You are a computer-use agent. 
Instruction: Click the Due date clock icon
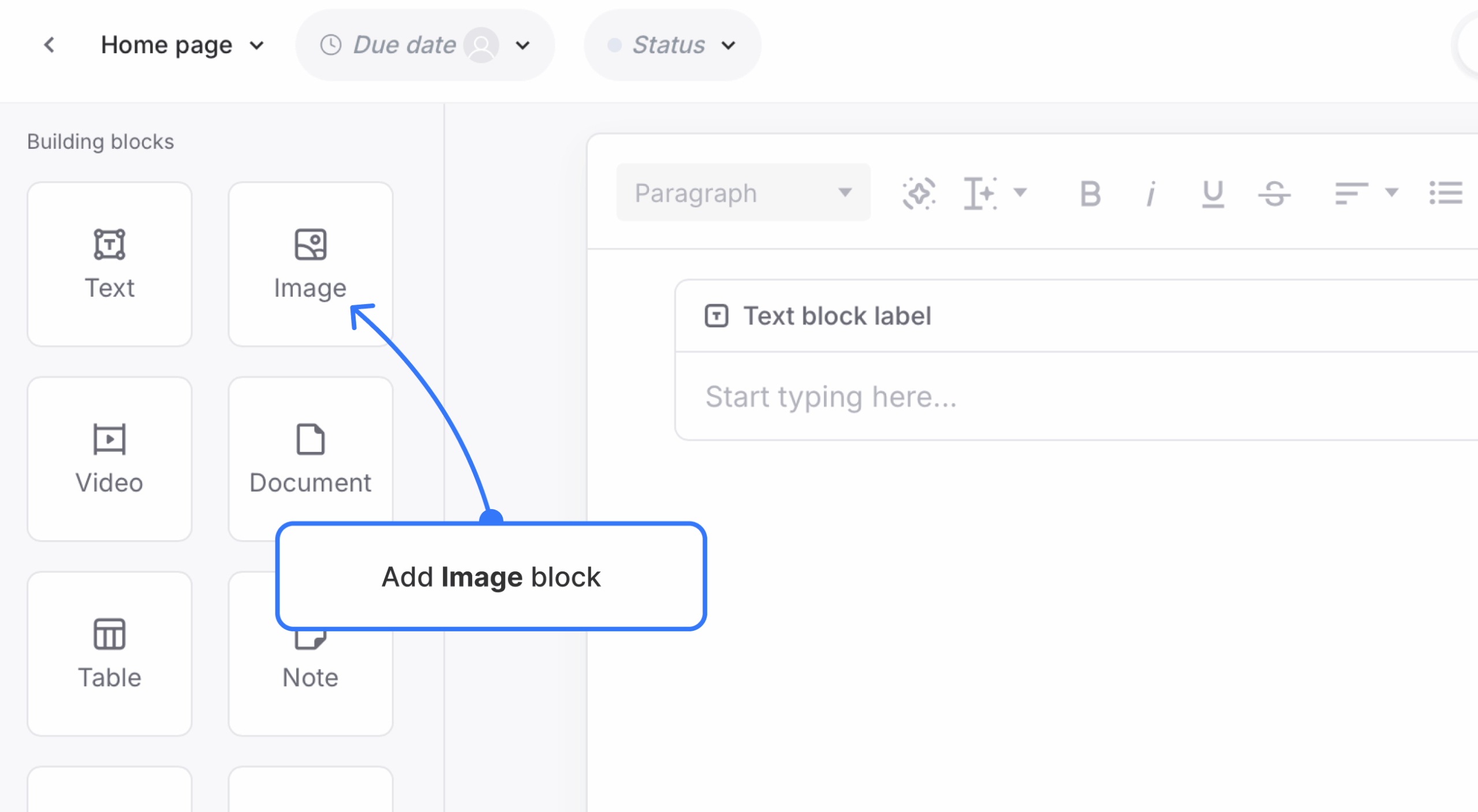click(331, 45)
